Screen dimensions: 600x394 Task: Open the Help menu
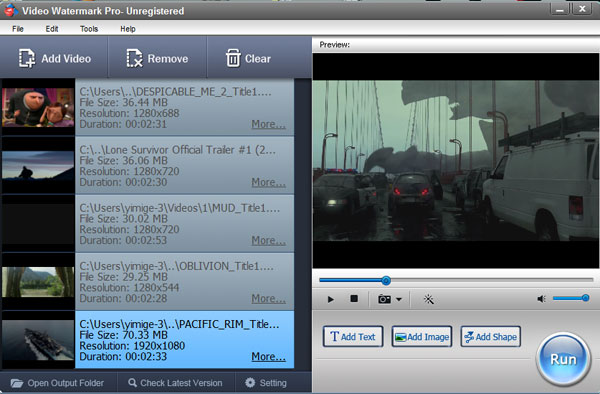128,29
